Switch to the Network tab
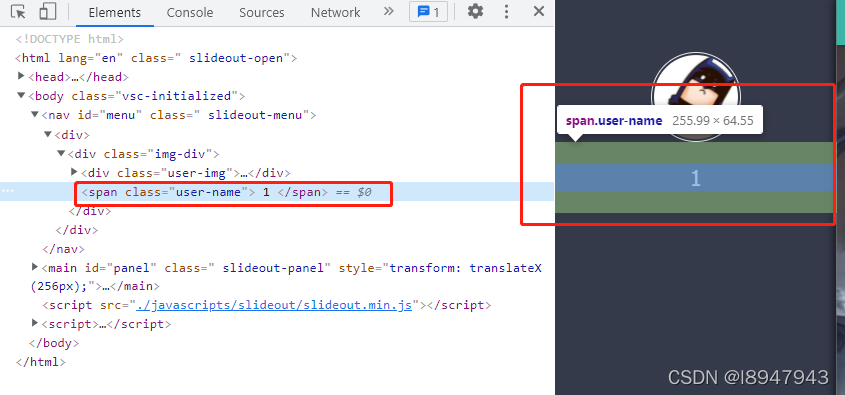 (335, 12)
